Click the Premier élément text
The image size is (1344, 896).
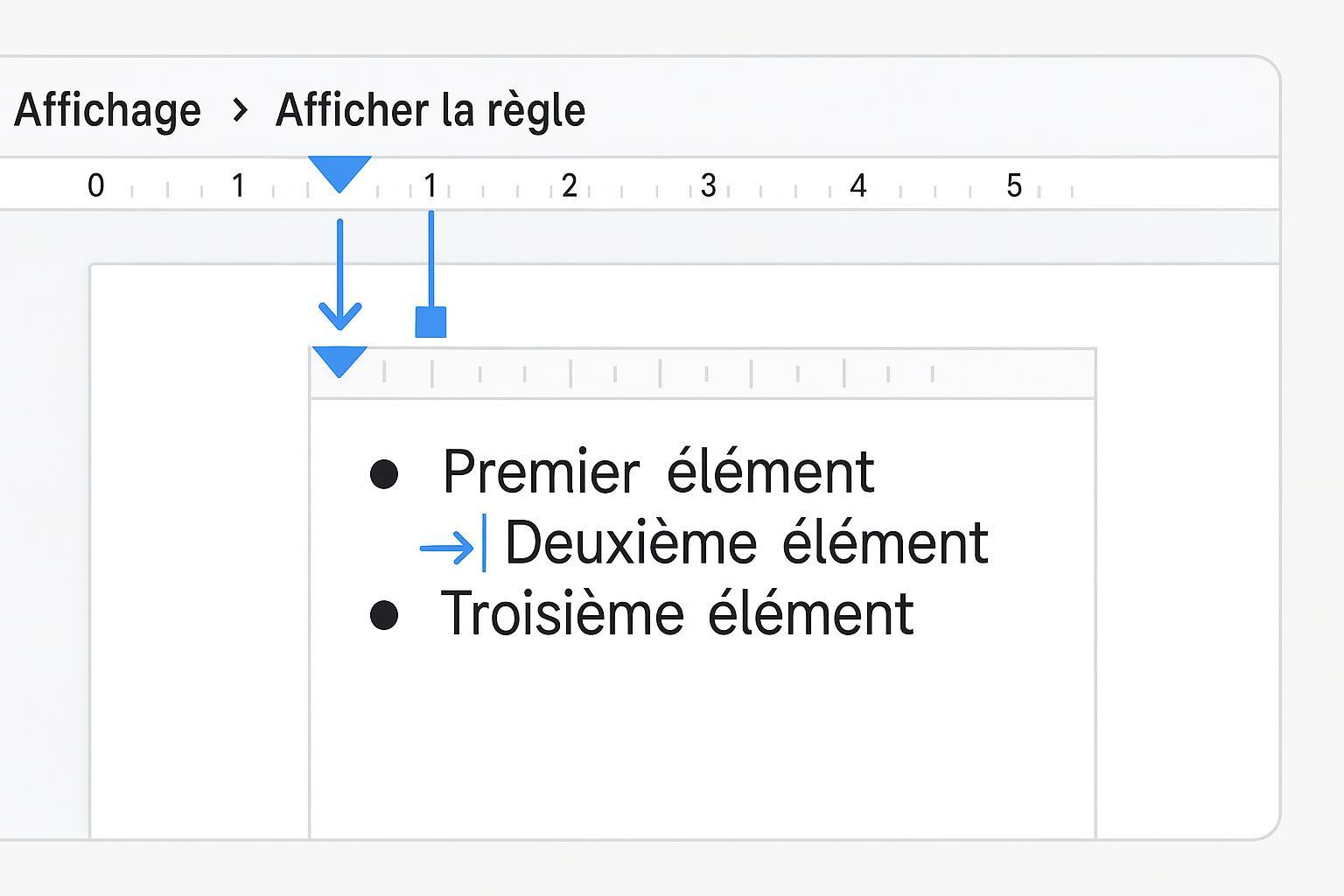click(x=658, y=472)
